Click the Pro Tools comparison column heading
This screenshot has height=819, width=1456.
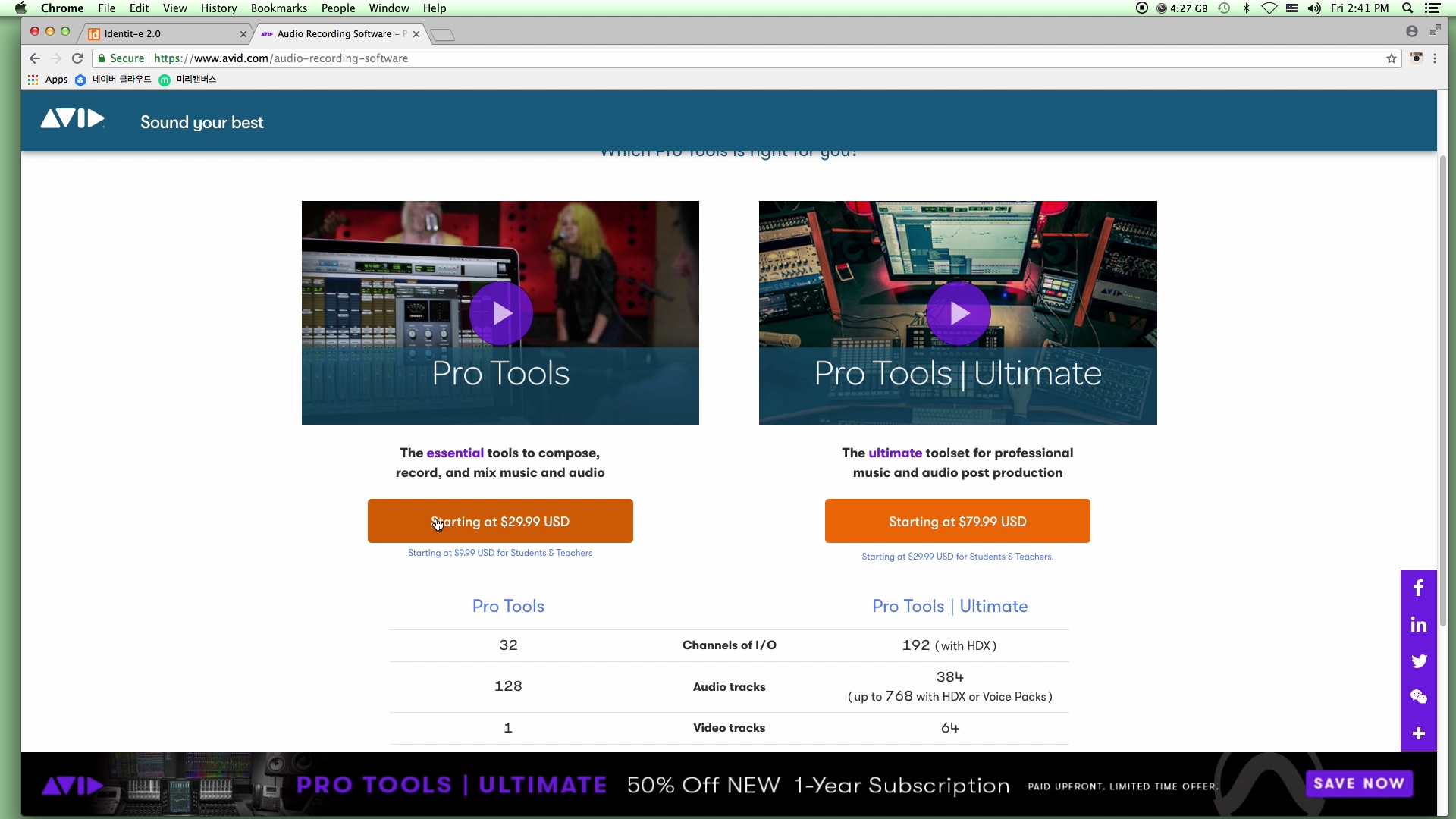pos(508,606)
